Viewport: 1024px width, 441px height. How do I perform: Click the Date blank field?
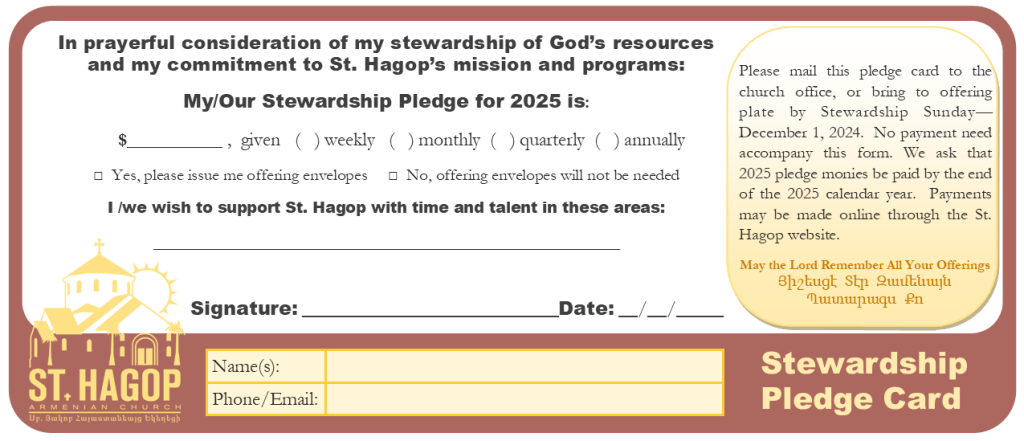click(670, 308)
